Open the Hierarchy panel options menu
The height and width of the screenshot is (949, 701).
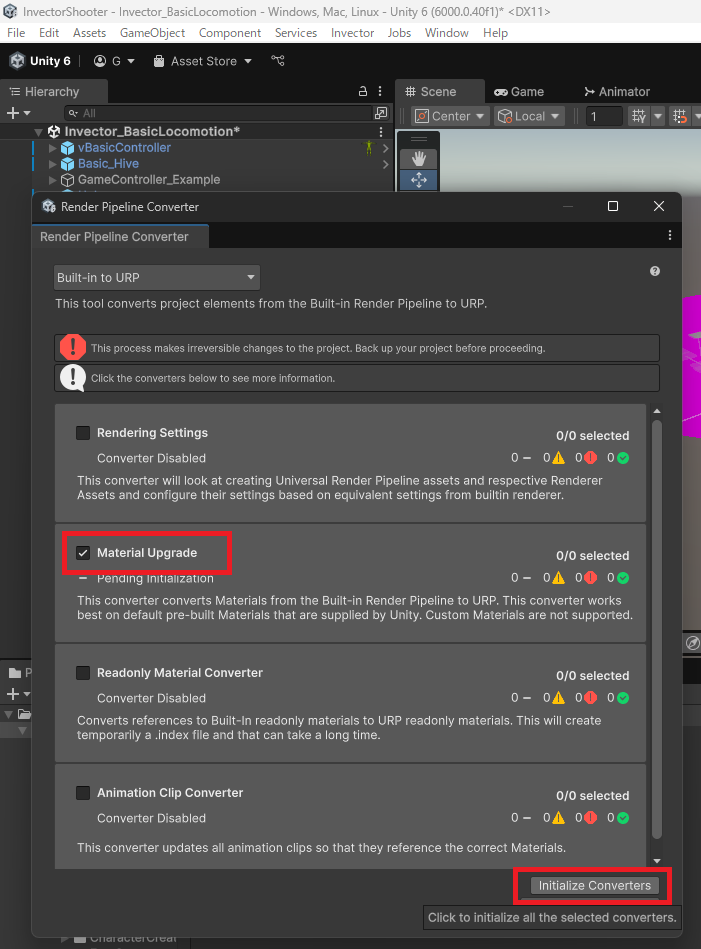coord(380,91)
